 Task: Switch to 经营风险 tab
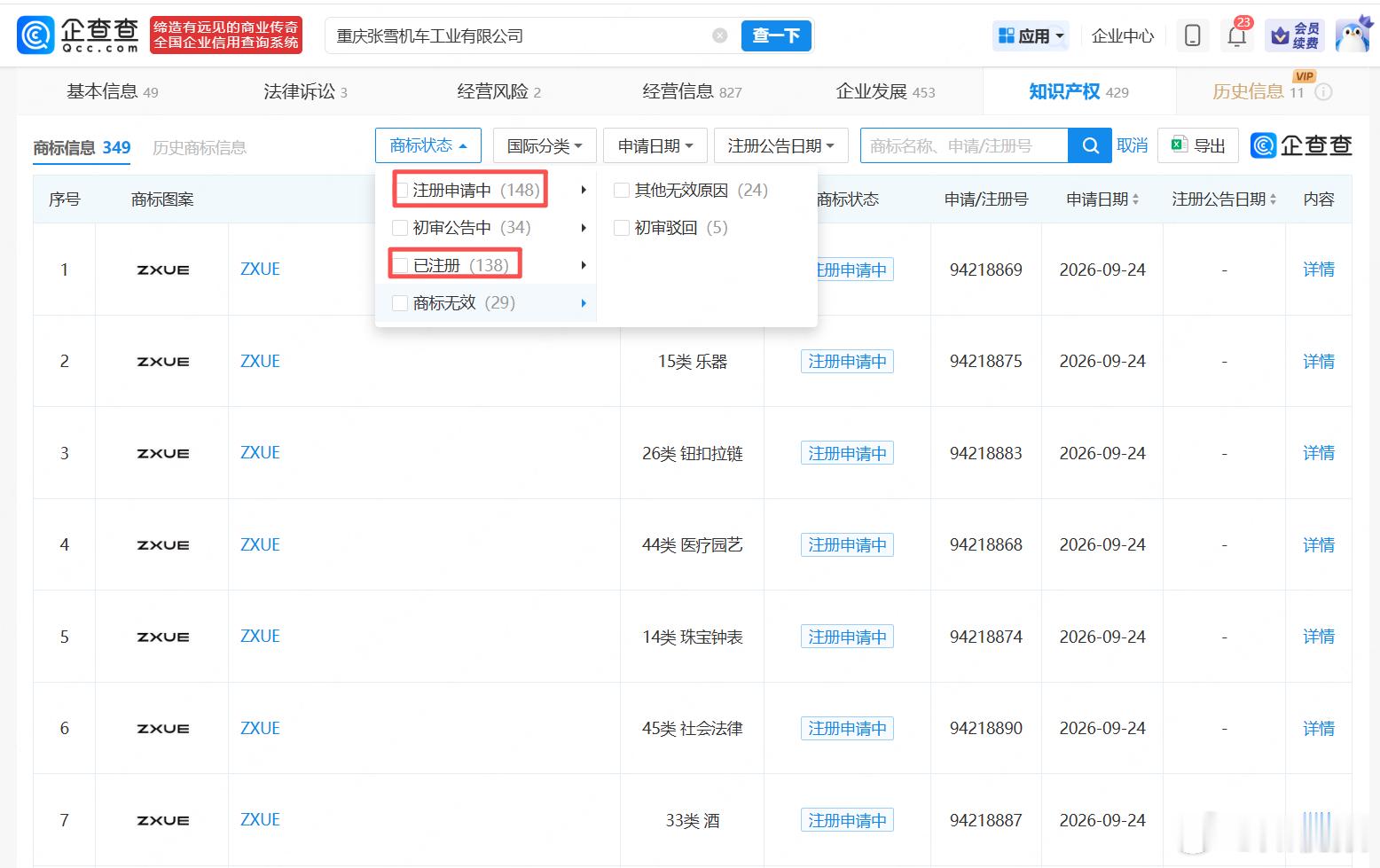(498, 91)
